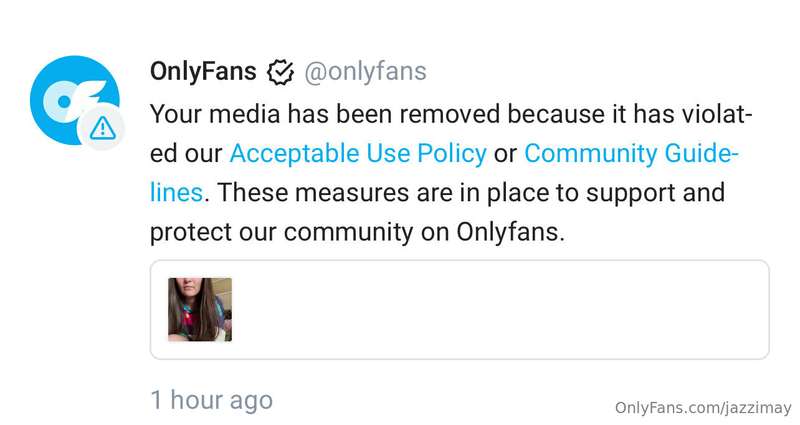Click the OnlyFans.com/jazzimay watermark
The width and height of the screenshot is (800, 425).
703,408
